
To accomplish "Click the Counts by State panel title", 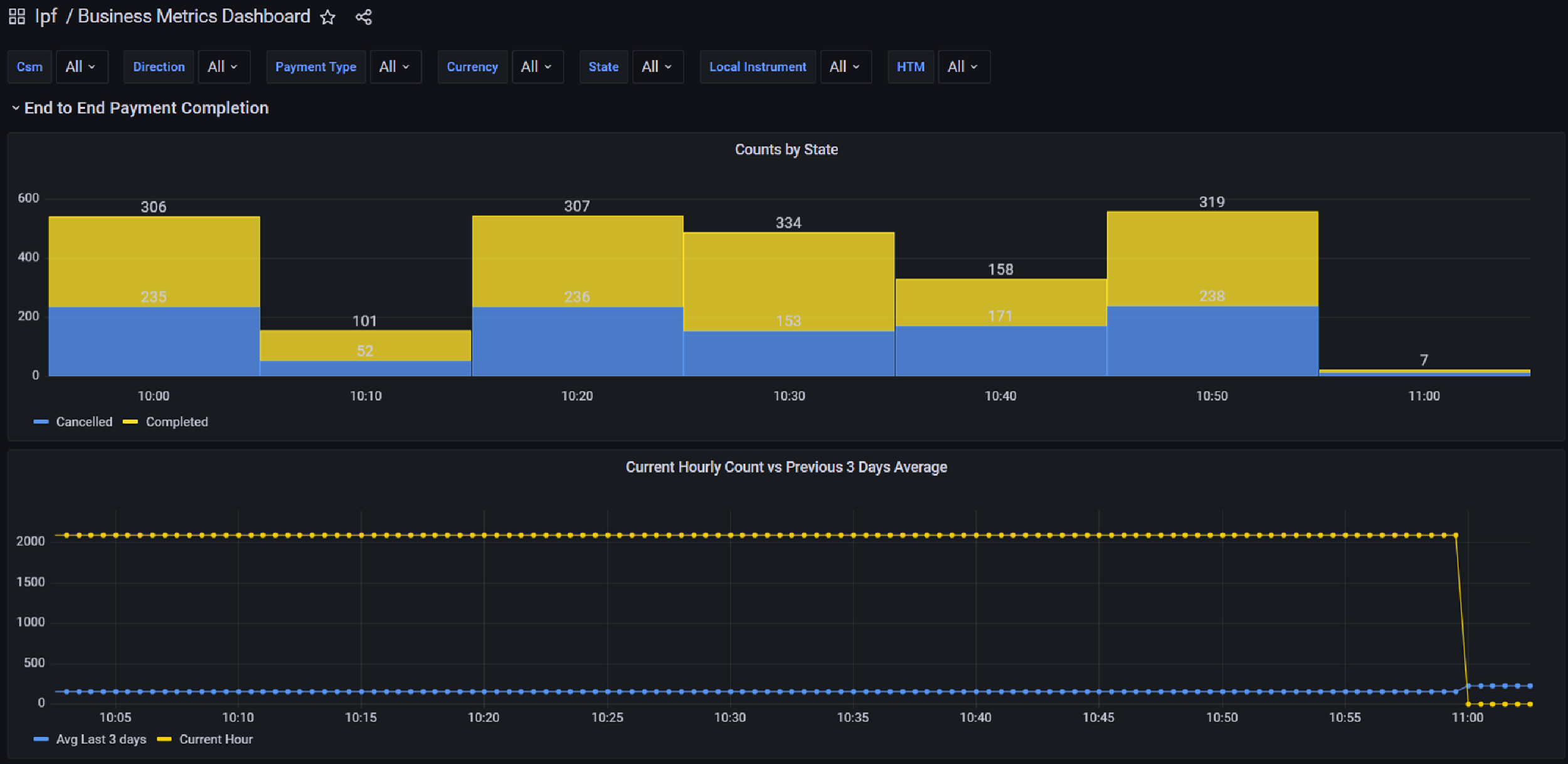I will coord(786,150).
